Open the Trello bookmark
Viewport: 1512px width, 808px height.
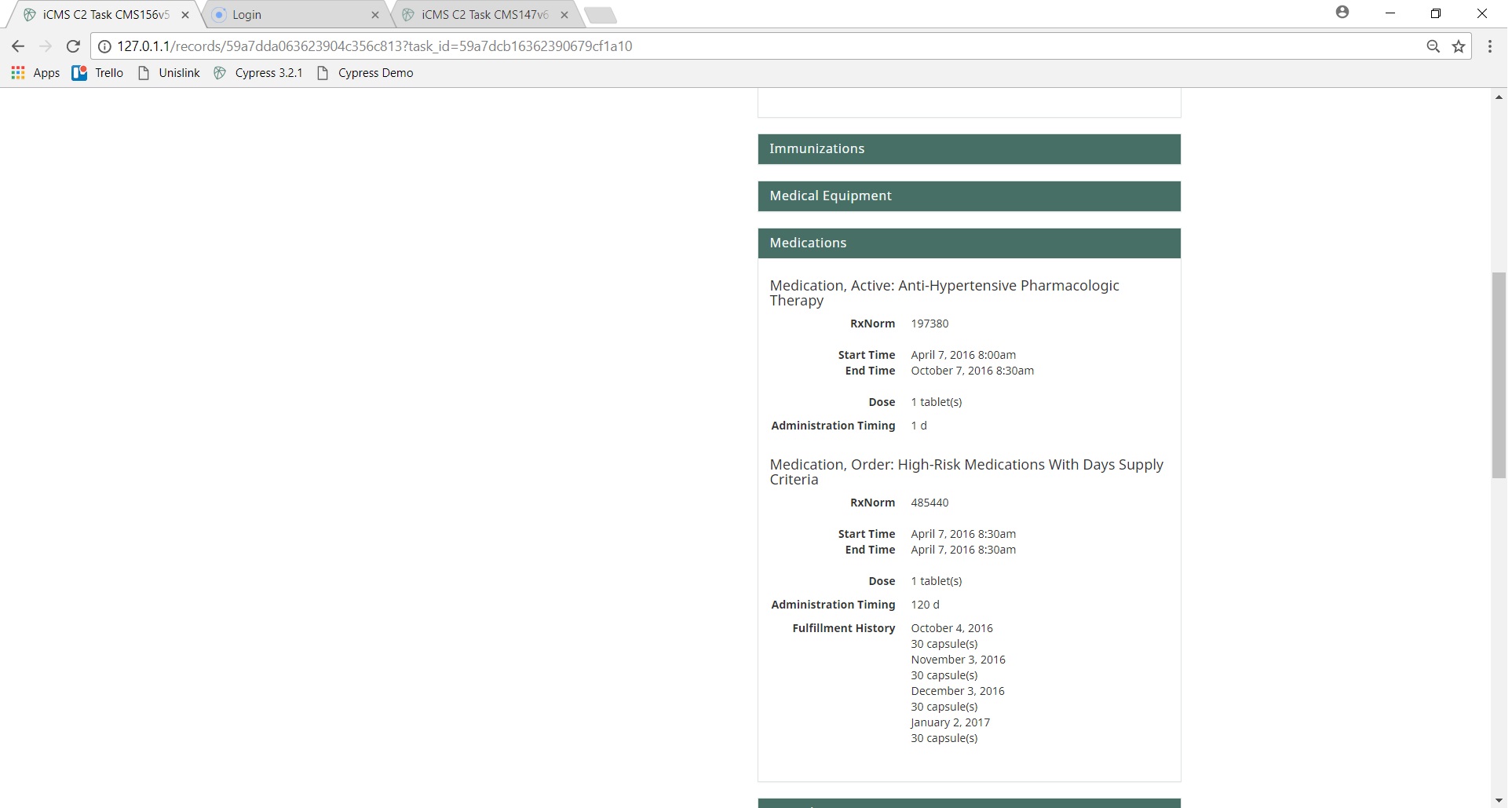point(98,73)
